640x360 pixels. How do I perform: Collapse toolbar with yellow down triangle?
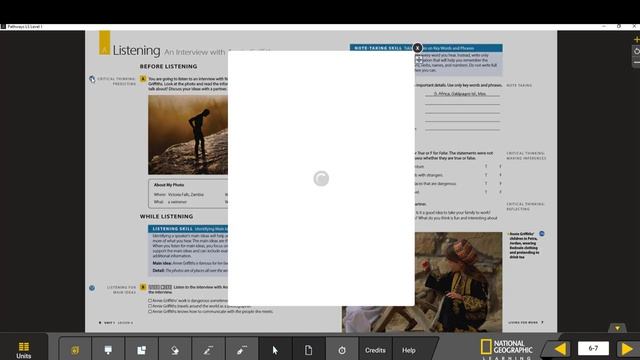coord(617,328)
